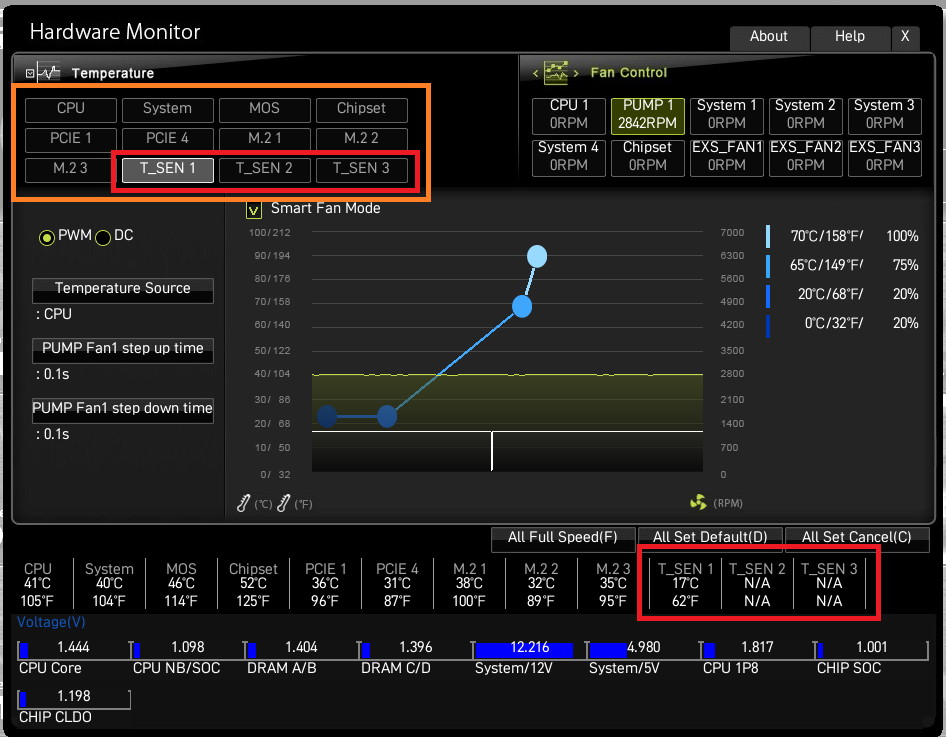Select the Chipset temperature button
Screen dimensions: 946x737
tap(361, 110)
